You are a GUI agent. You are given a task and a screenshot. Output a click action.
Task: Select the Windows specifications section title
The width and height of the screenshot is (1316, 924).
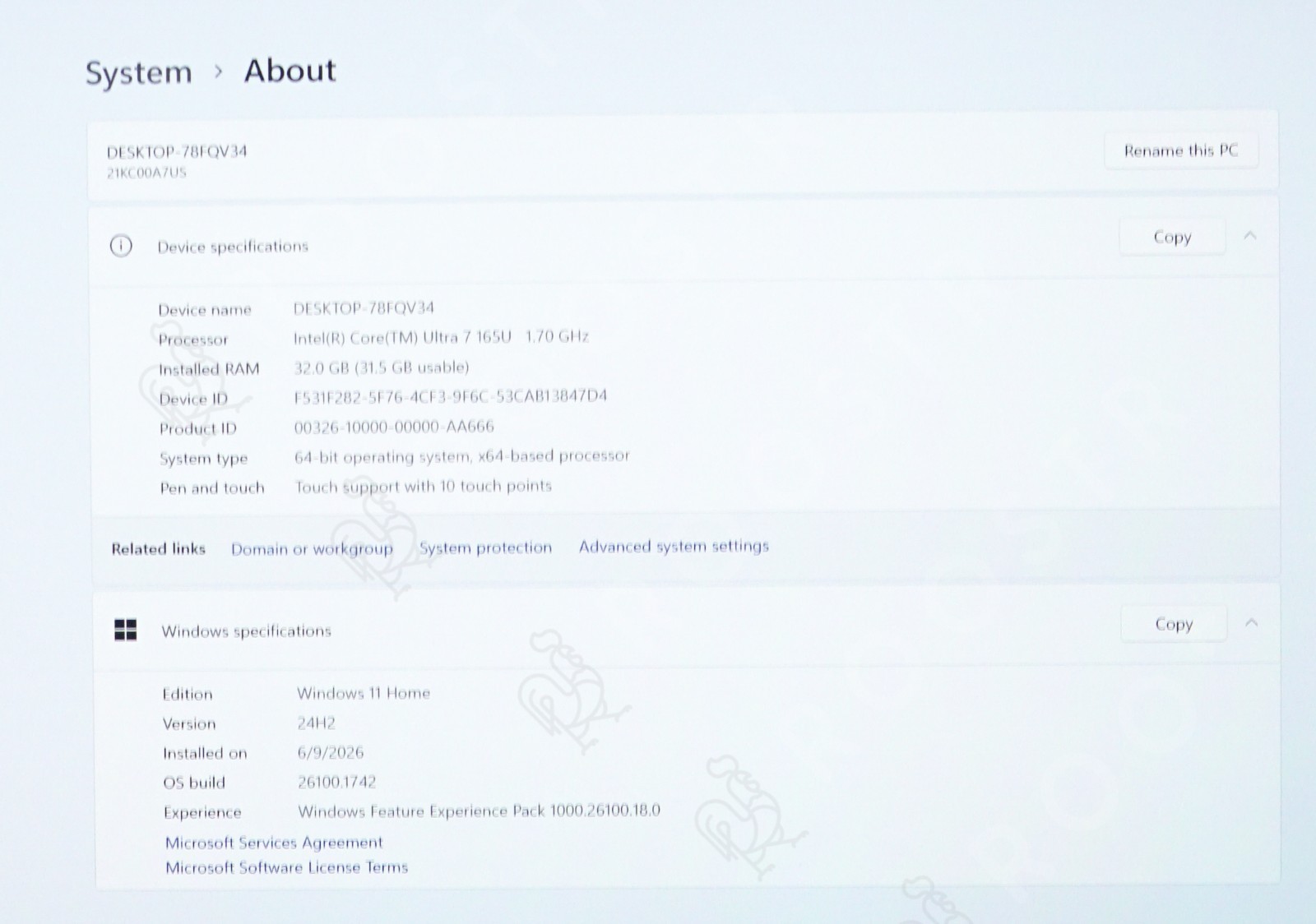tap(246, 631)
